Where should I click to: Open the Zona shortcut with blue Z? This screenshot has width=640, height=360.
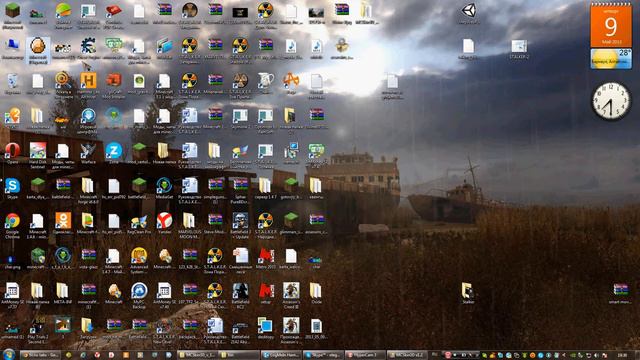[113, 153]
